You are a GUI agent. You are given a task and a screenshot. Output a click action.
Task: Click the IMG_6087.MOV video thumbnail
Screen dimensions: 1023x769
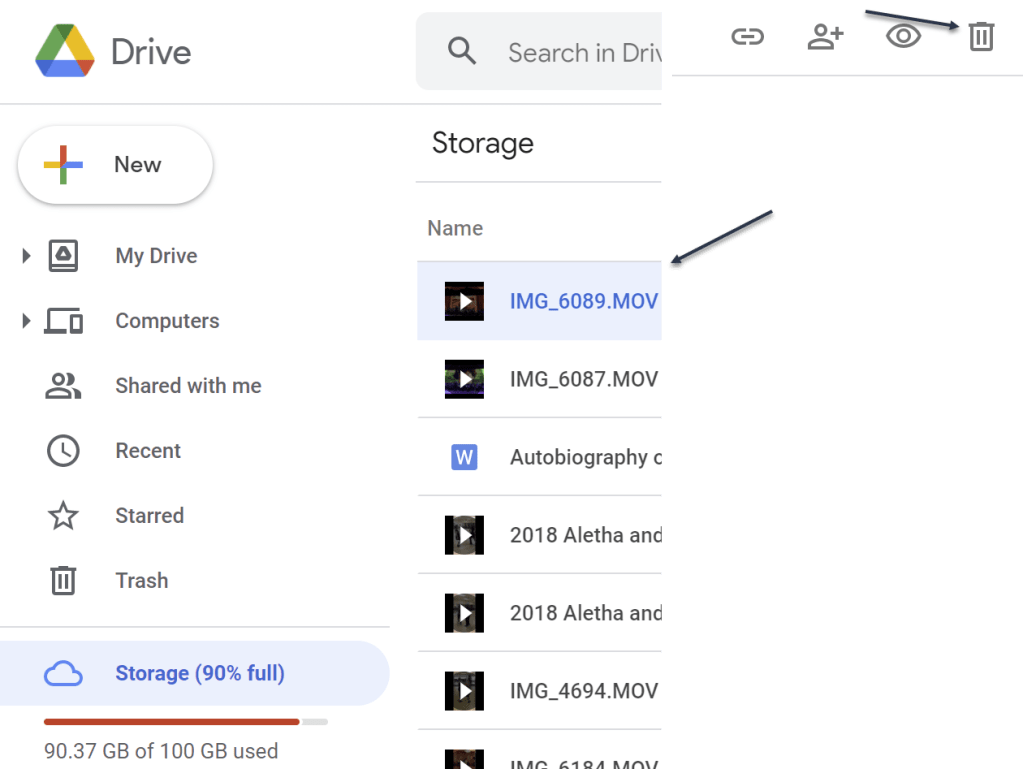click(464, 379)
